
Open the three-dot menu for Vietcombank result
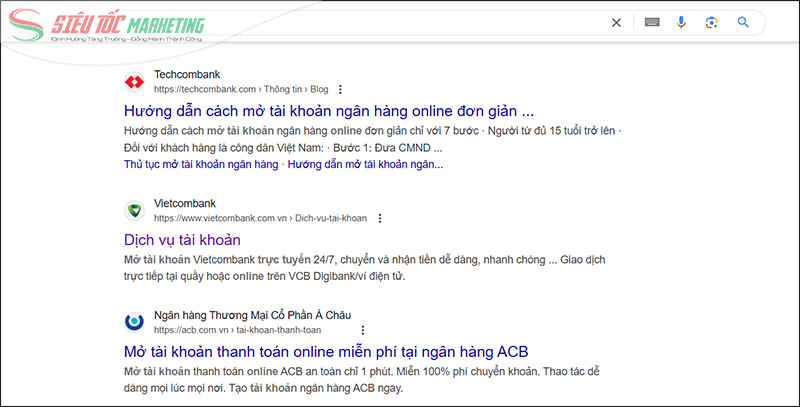(379, 218)
